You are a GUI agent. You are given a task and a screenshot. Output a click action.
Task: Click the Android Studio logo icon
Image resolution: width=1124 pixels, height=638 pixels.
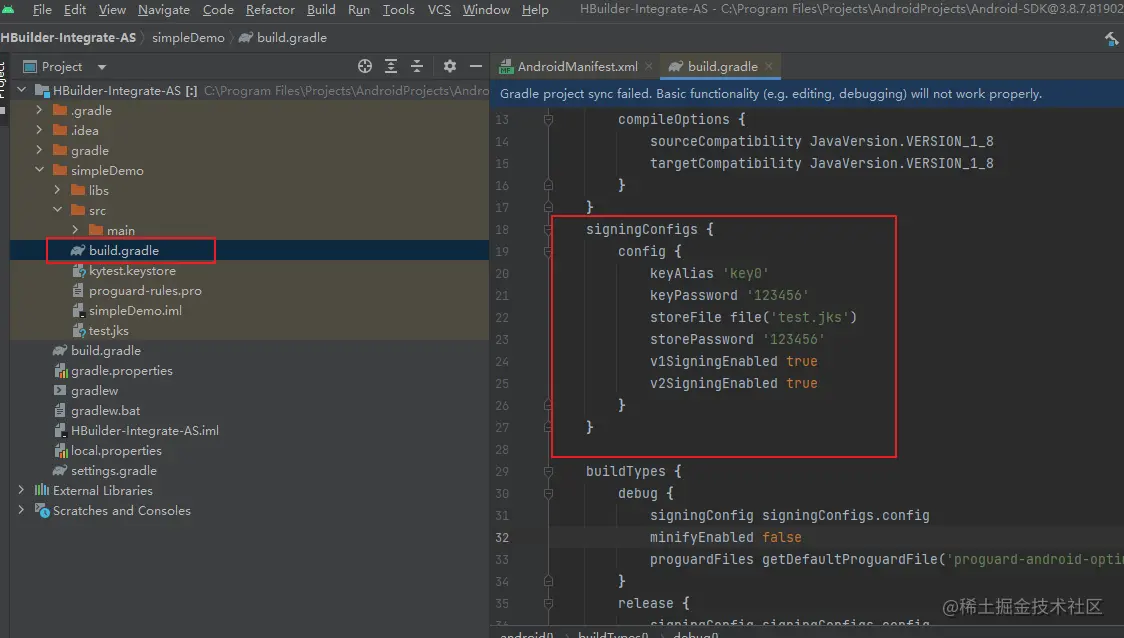coord(8,9)
